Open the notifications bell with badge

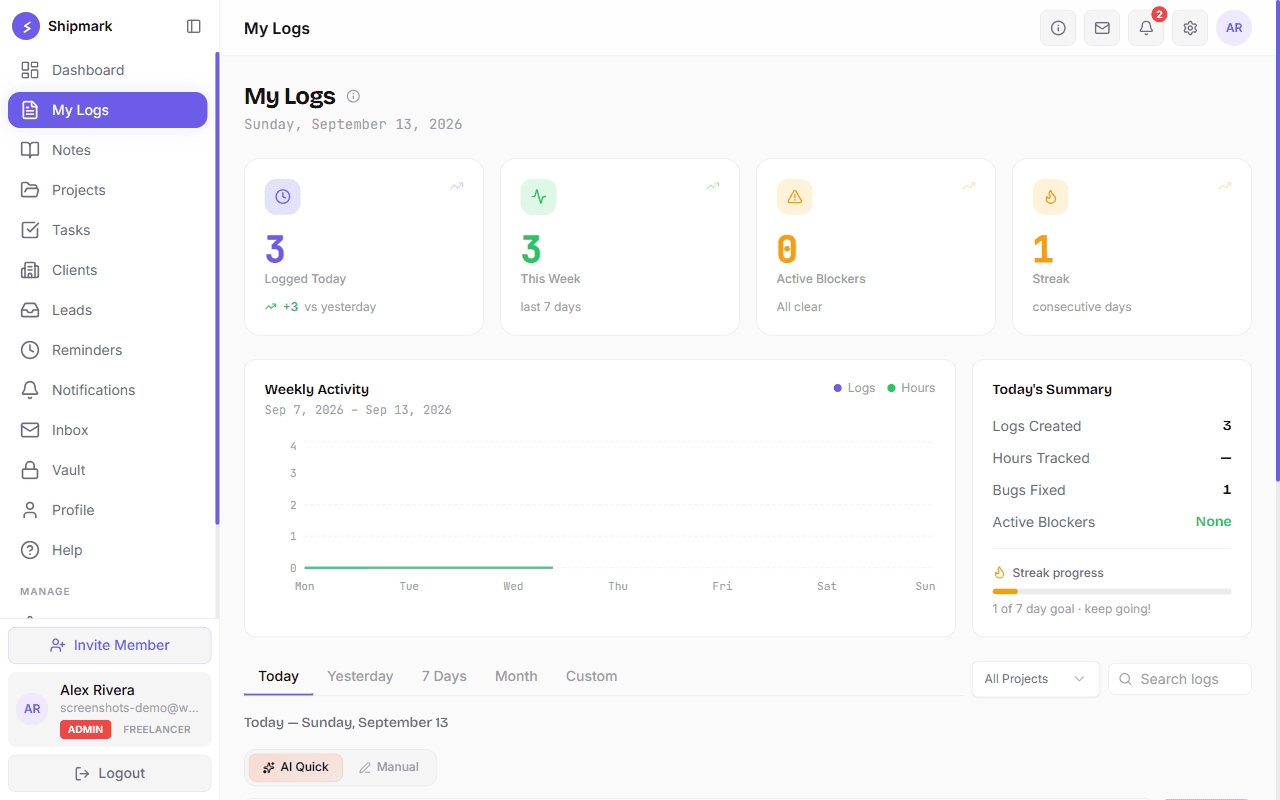tap(1146, 28)
